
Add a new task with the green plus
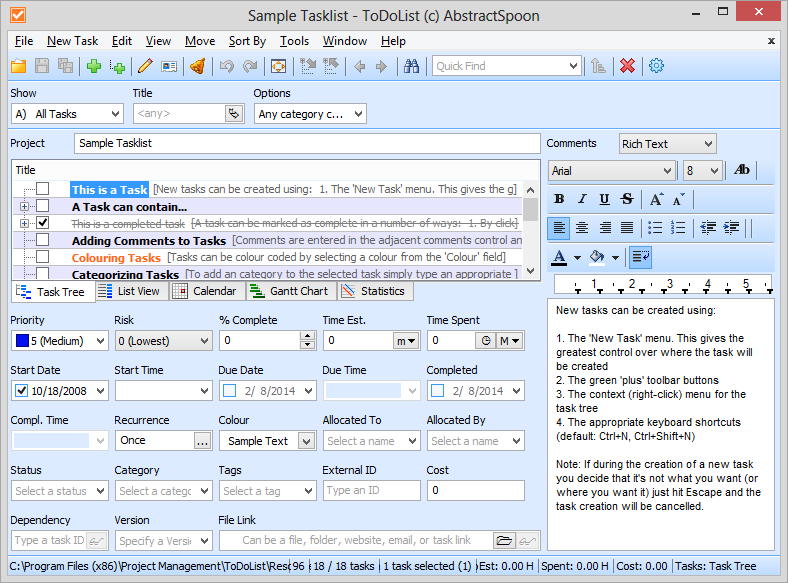click(x=94, y=66)
